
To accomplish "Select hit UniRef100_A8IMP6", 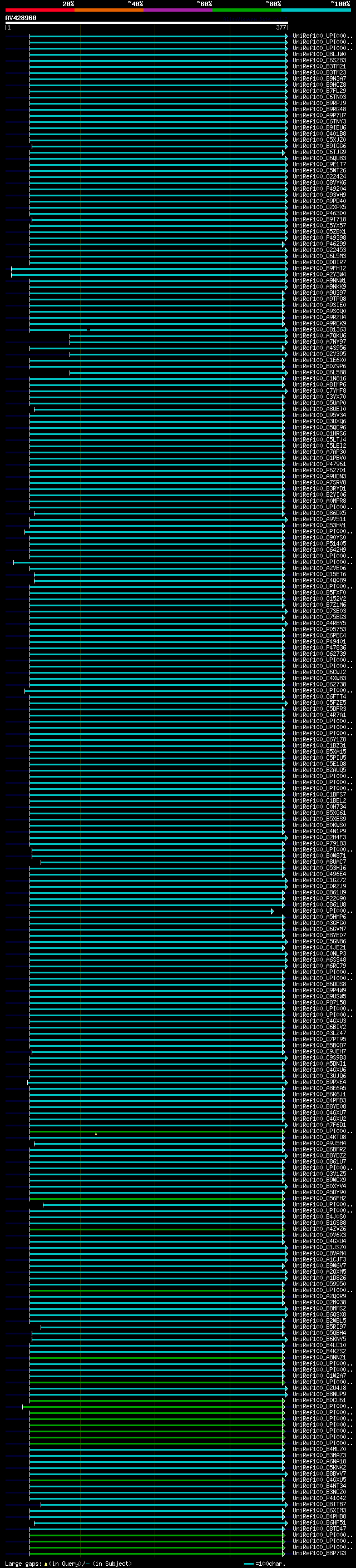I will click(319, 385).
